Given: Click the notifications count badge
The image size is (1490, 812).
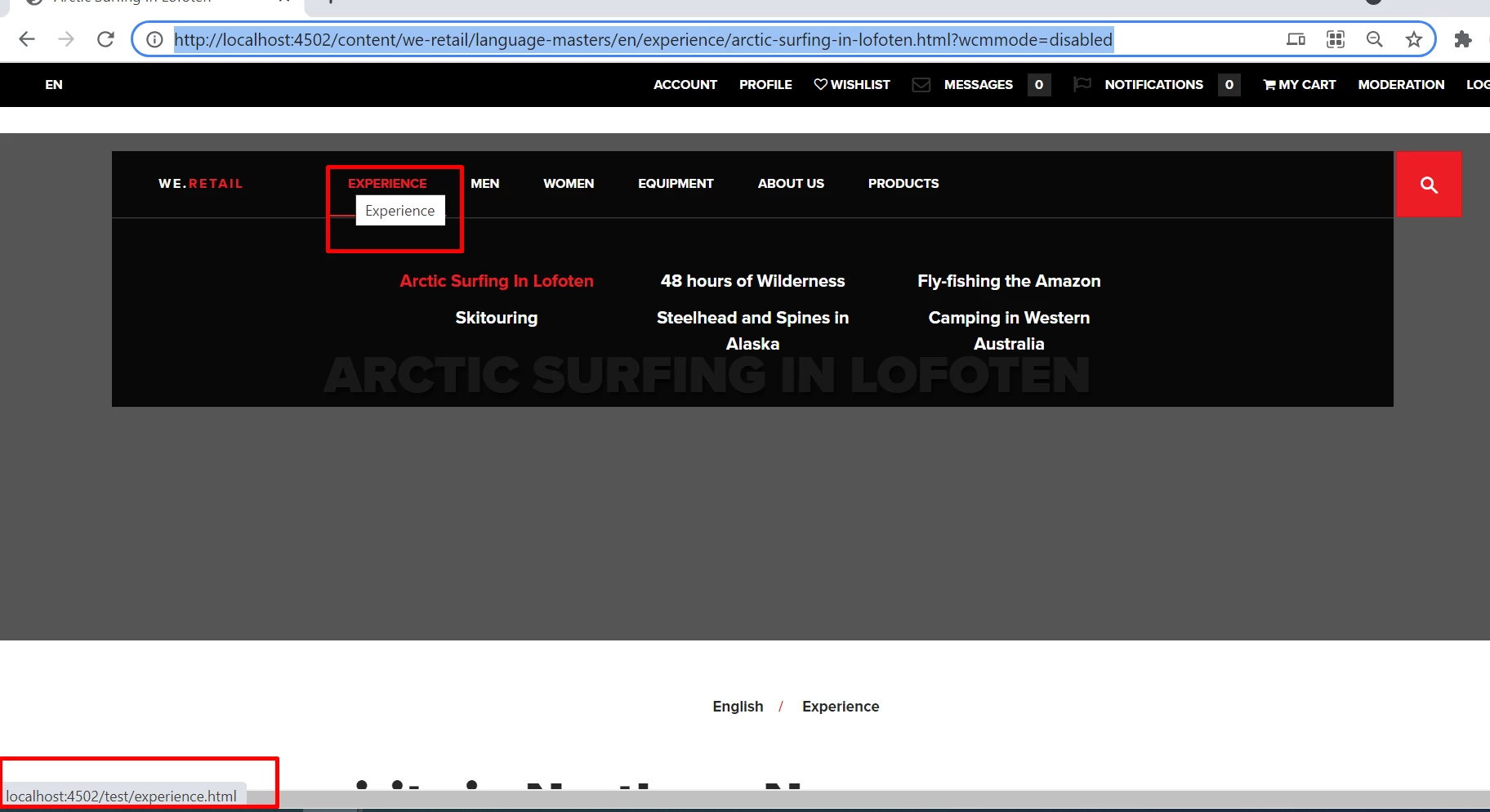Looking at the screenshot, I should coord(1229,85).
